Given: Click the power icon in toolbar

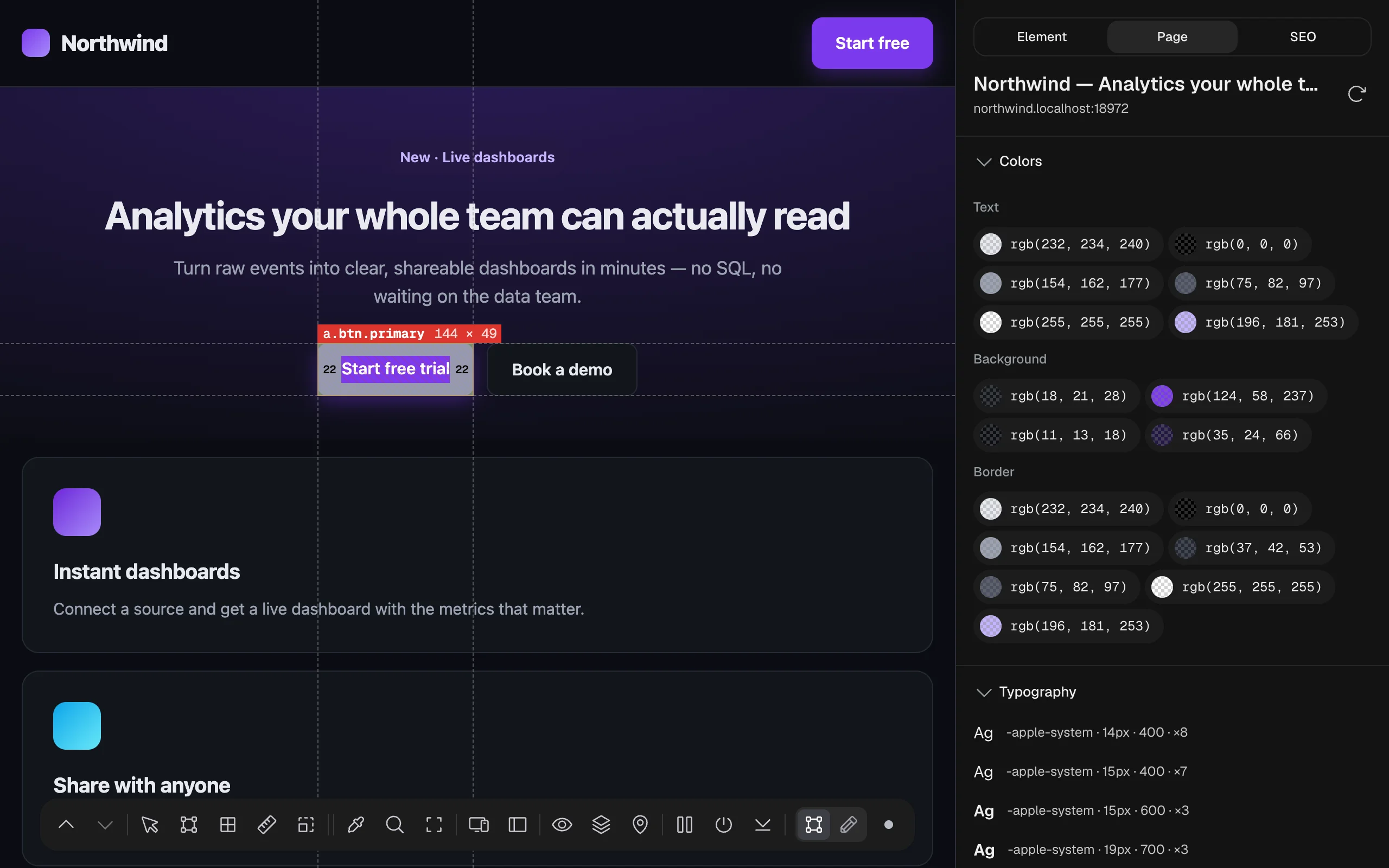Looking at the screenshot, I should 724,825.
